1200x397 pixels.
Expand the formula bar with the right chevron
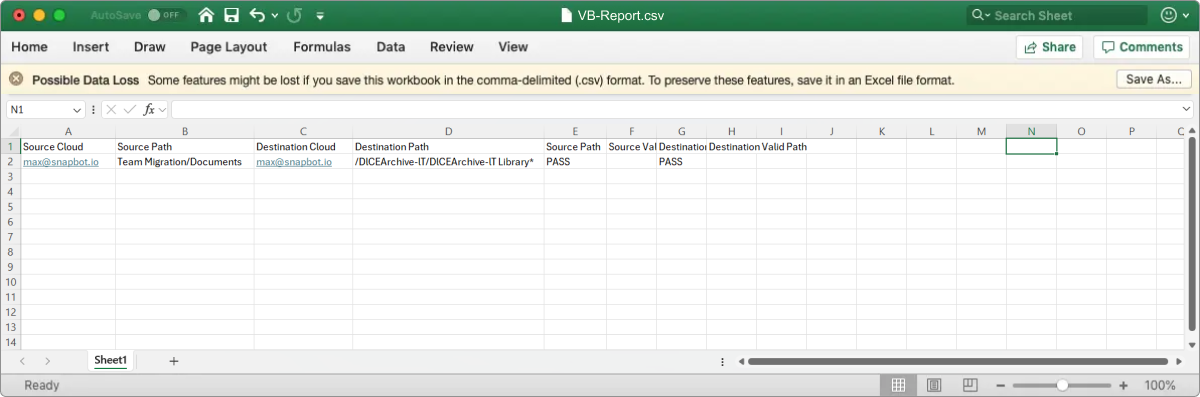(1186, 109)
